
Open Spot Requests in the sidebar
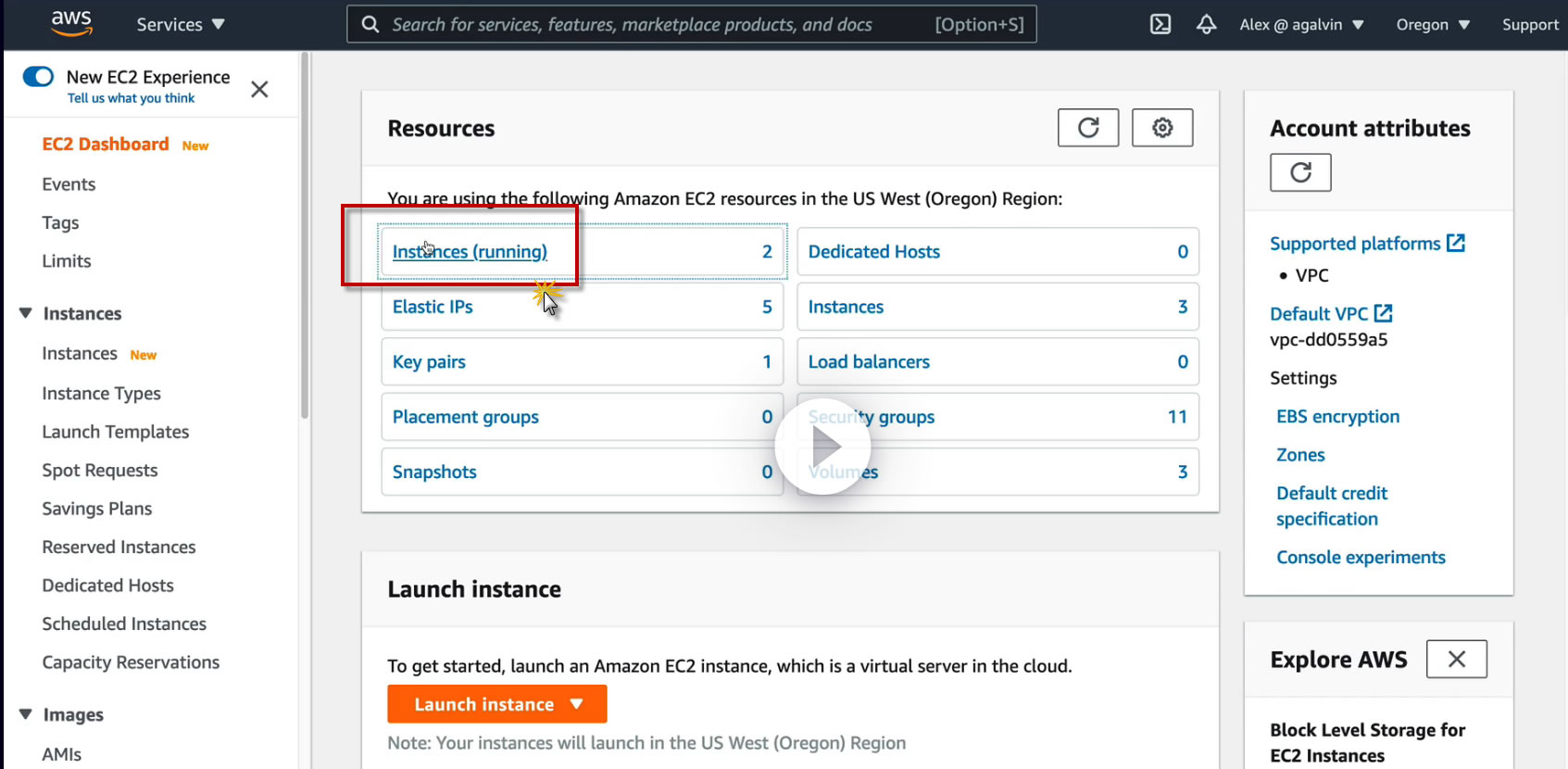click(x=100, y=471)
